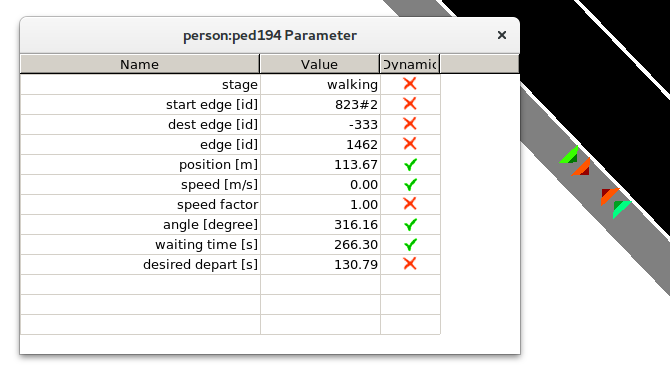
Task: Close the ped194 Parameter window
Action: (x=502, y=35)
